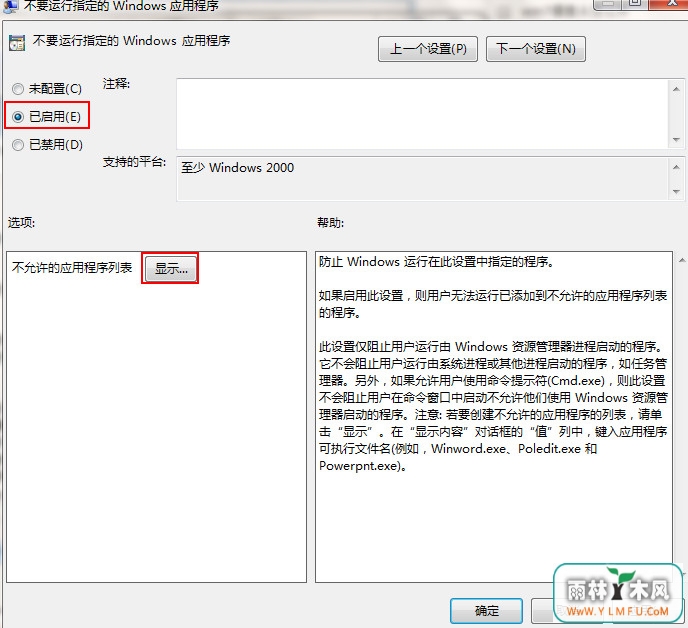688x628 pixels.
Task: Click inside the 注释 comment text box
Action: point(423,114)
